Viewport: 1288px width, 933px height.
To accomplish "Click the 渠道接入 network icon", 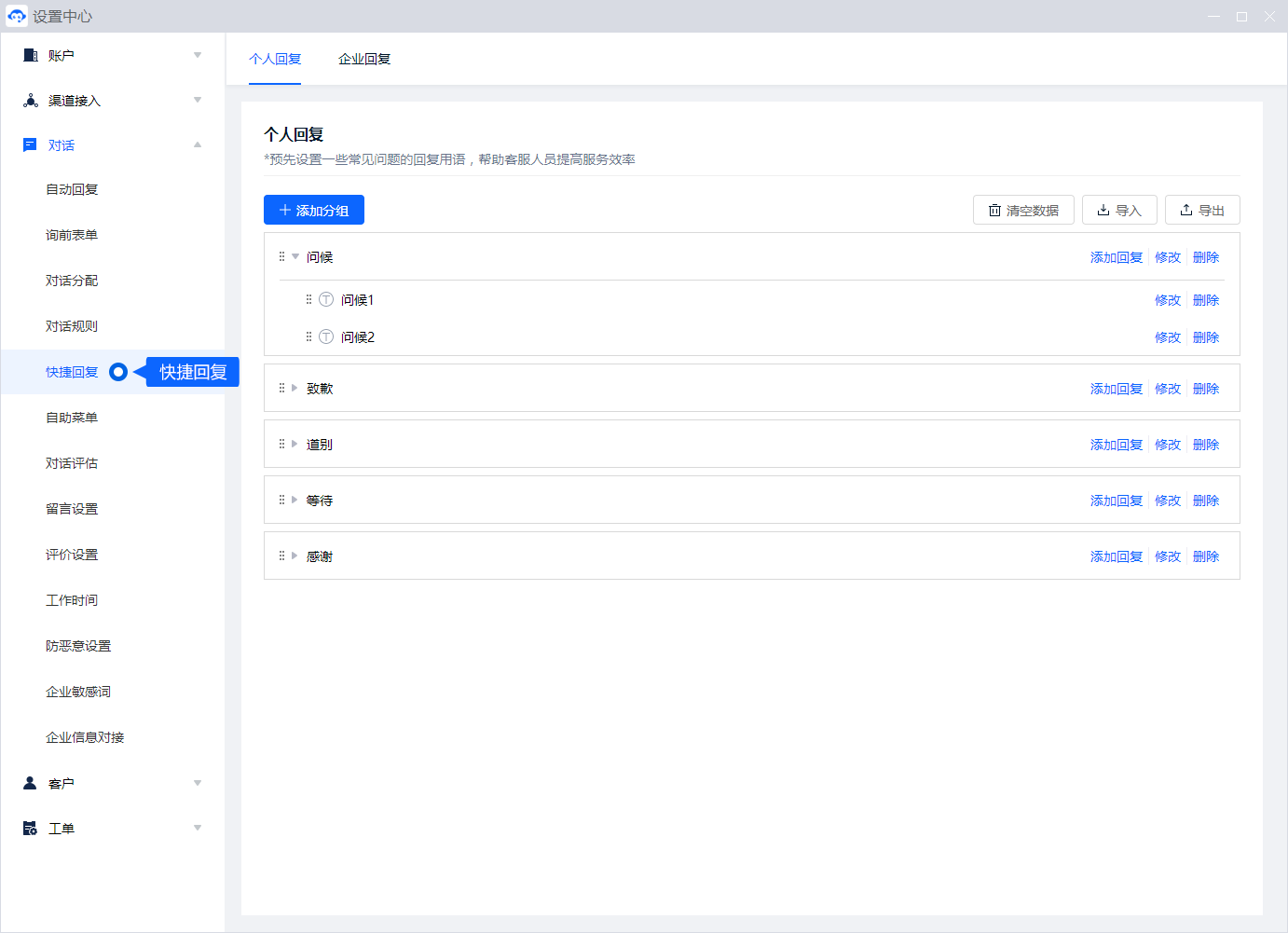I will coord(31,100).
